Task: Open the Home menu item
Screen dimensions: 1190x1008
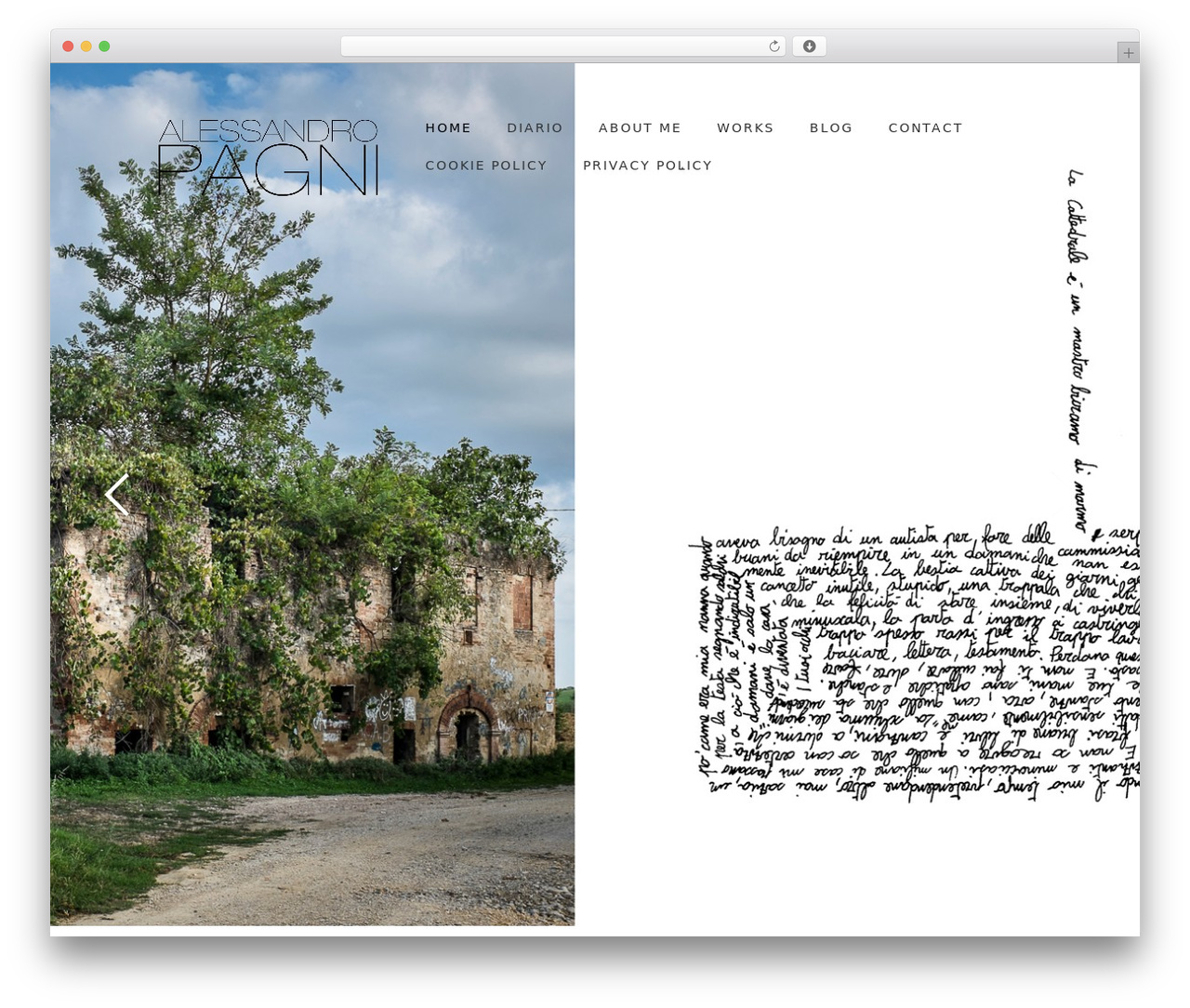Action: [448, 128]
